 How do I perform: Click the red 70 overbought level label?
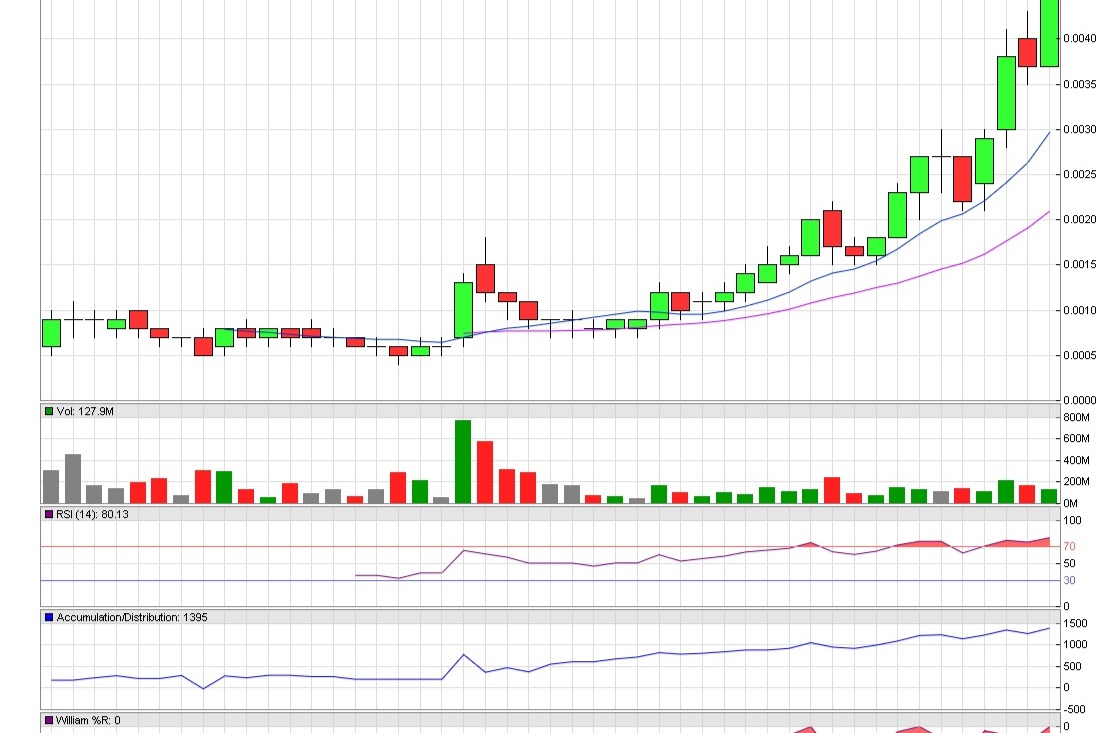[1068, 547]
